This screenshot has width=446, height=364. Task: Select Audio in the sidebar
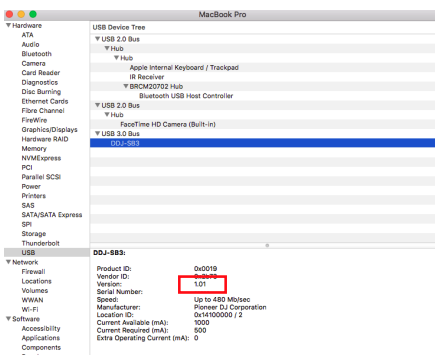[x=30, y=44]
